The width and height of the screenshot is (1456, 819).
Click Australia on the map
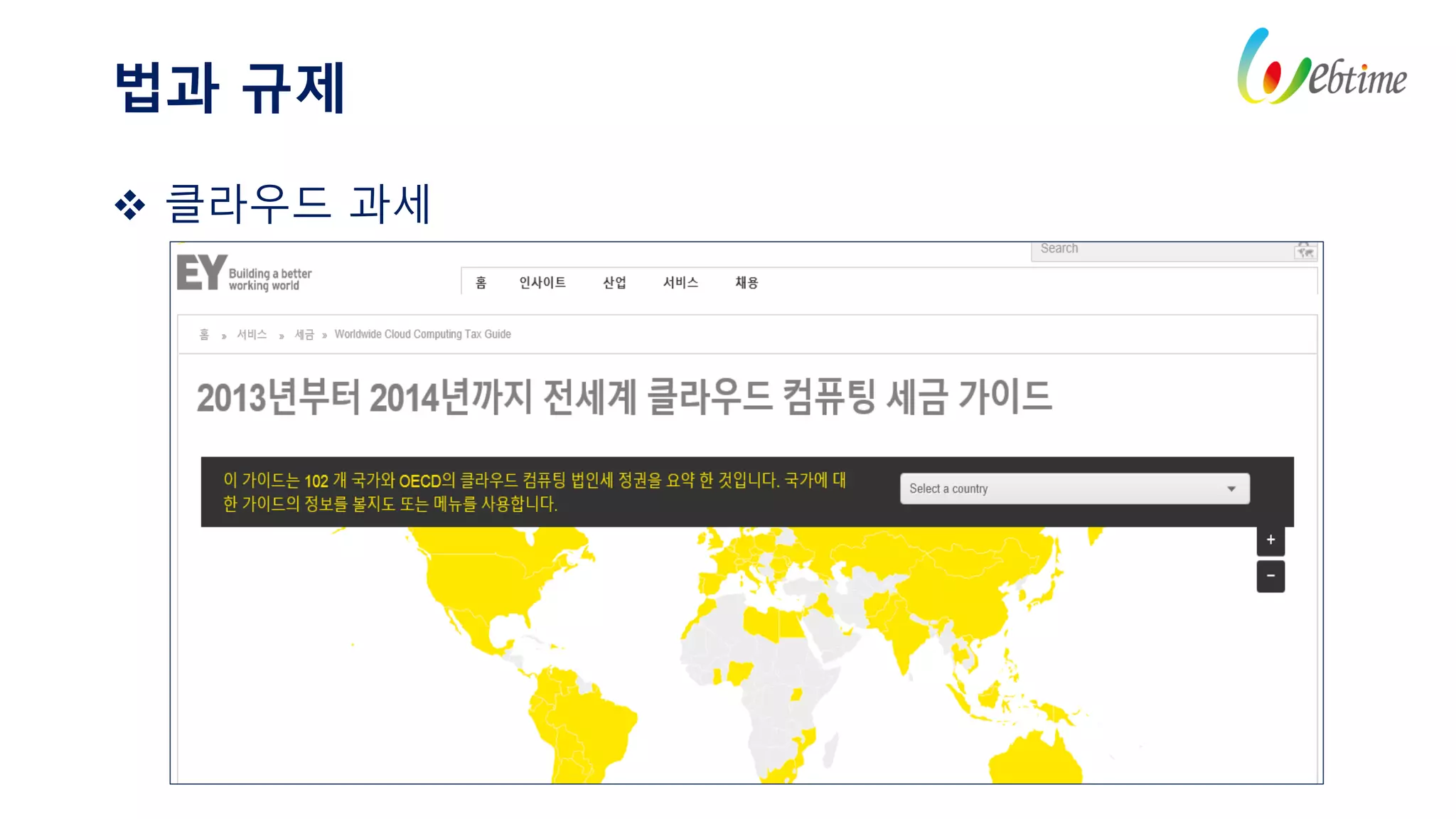point(1034,761)
